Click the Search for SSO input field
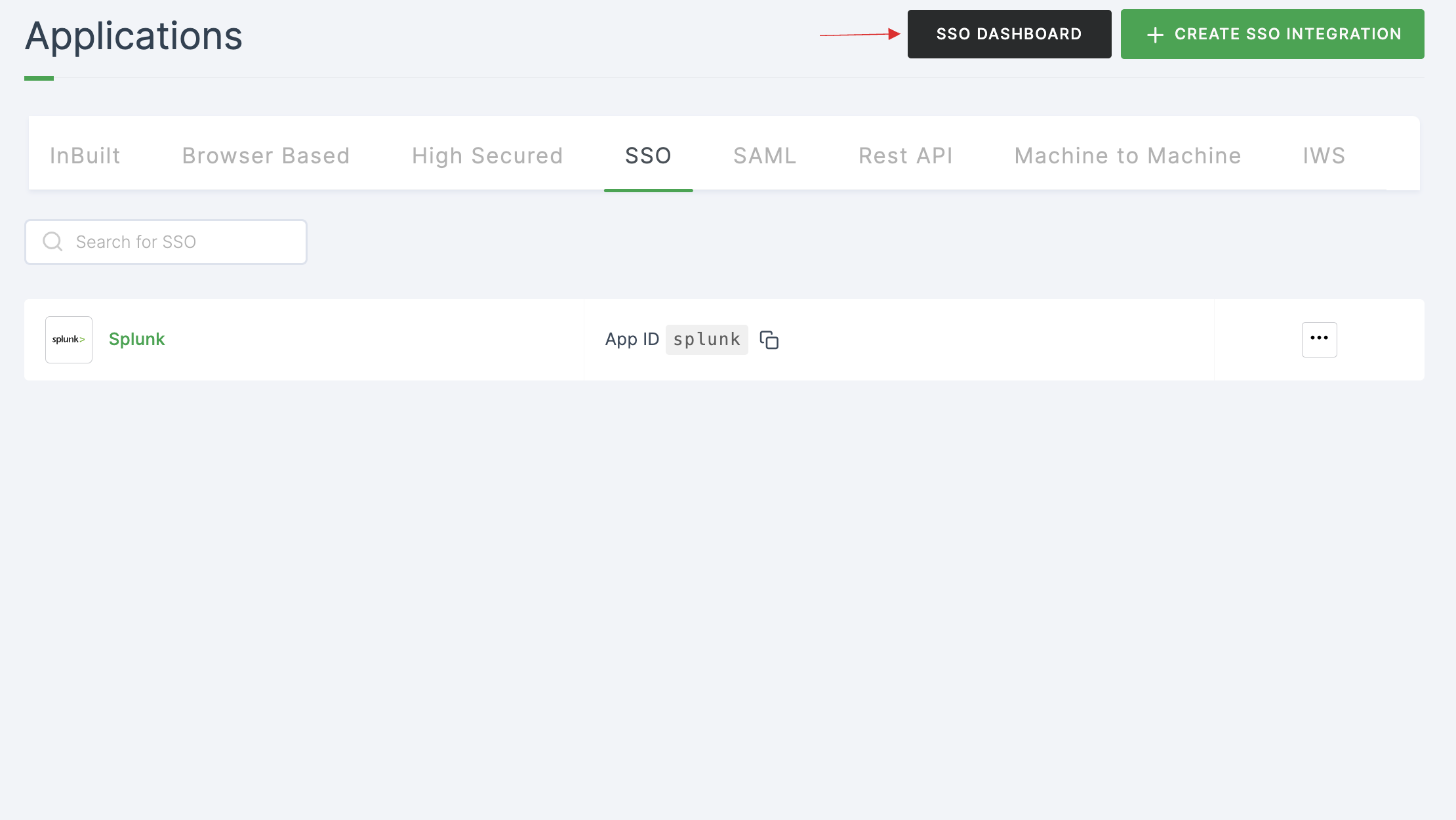This screenshot has width=1456, height=820. (166, 241)
